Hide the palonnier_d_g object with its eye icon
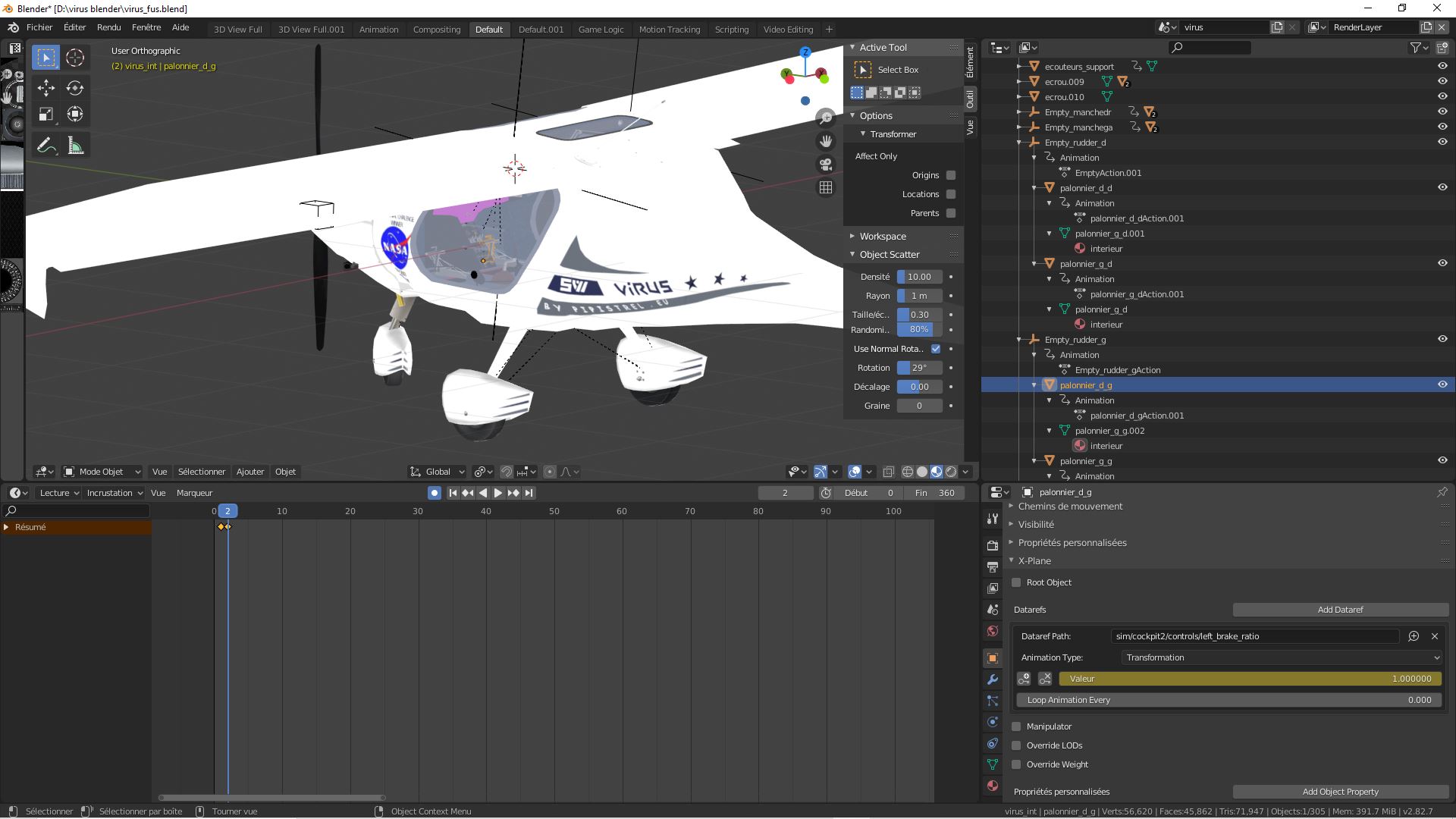Image resolution: width=1456 pixels, height=819 pixels. pos(1442,384)
